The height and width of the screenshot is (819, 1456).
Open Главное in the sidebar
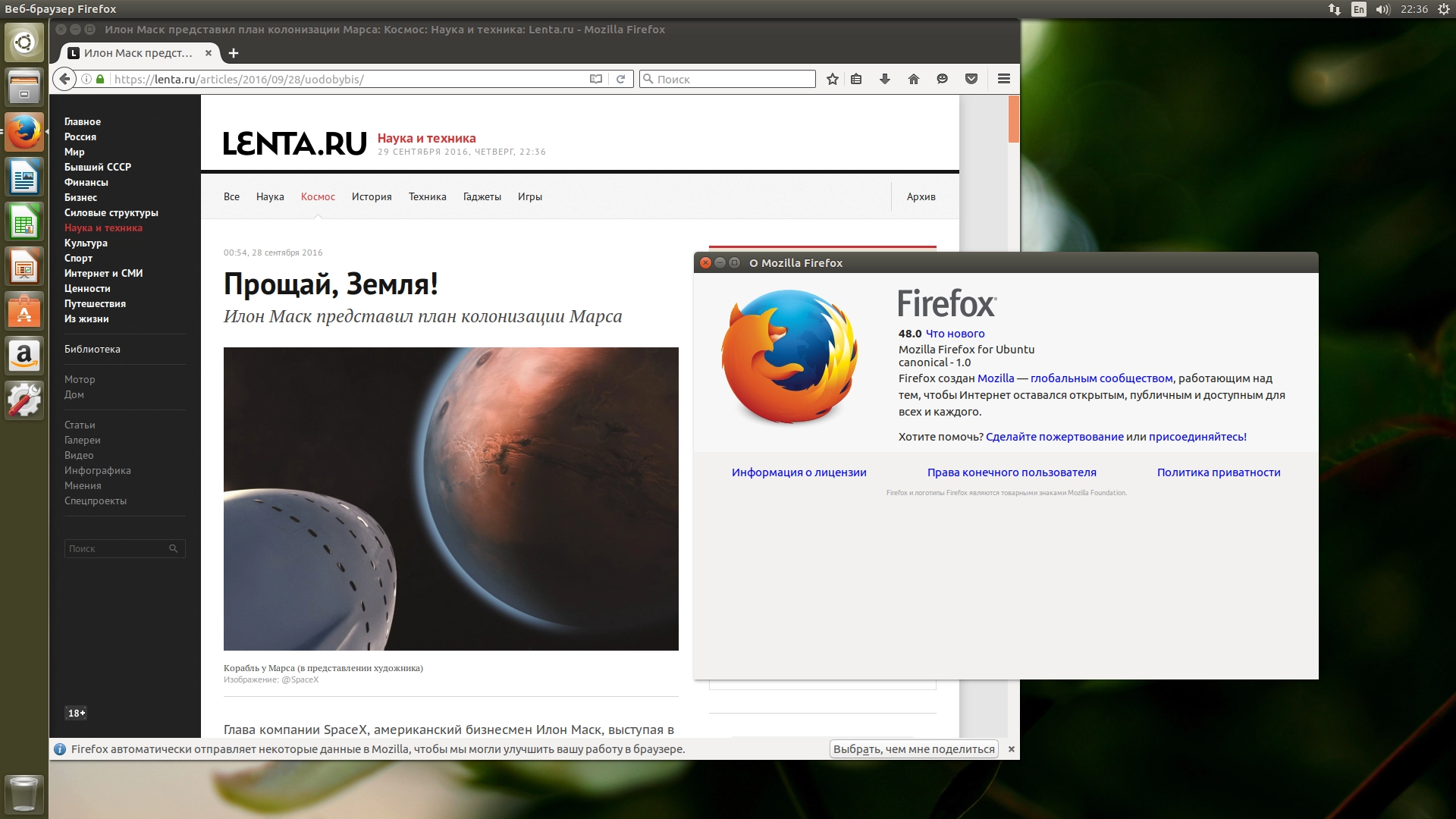point(83,121)
